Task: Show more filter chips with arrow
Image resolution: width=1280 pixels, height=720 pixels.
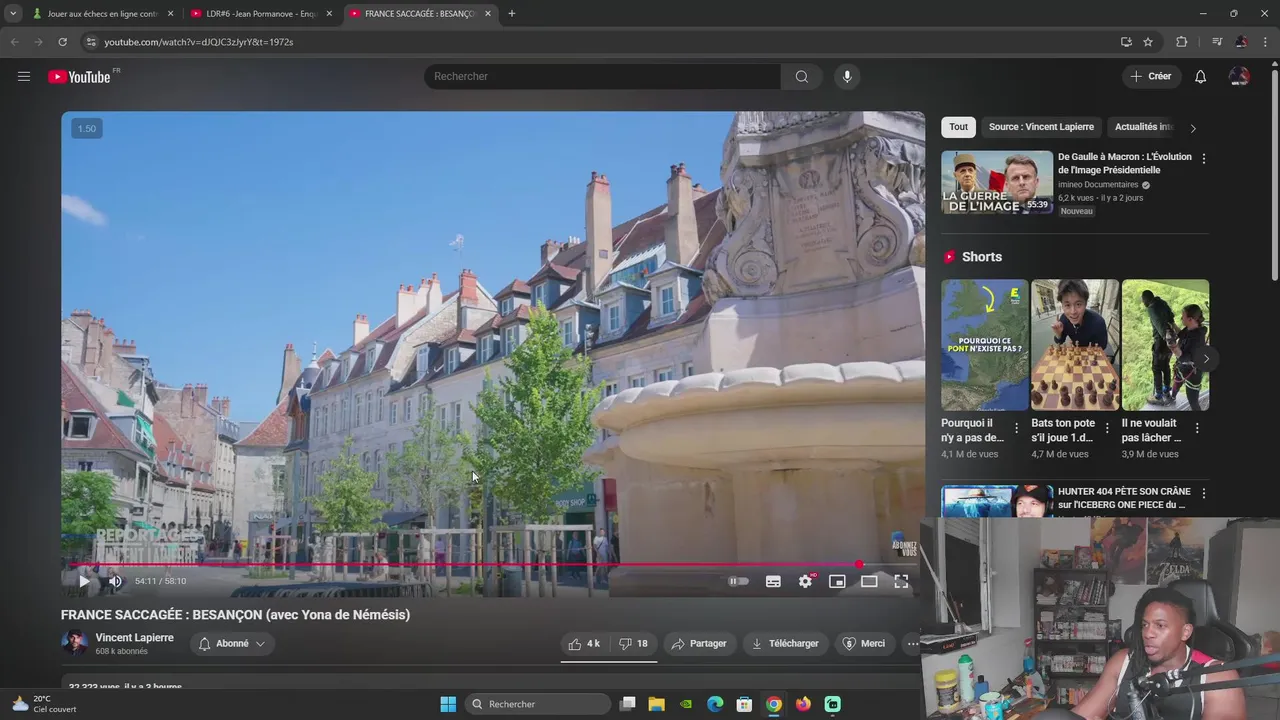Action: click(1192, 128)
